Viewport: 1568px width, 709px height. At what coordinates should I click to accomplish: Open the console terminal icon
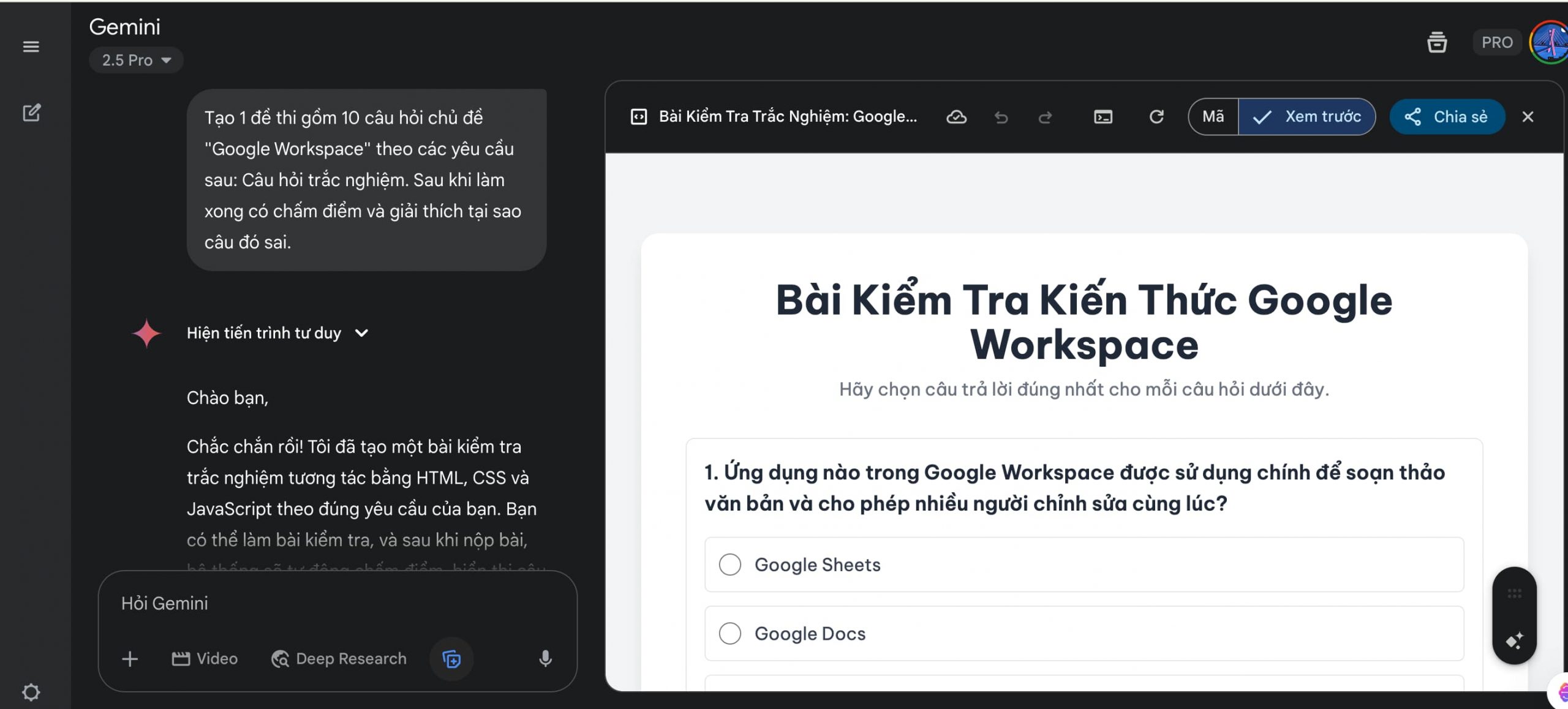click(x=1103, y=117)
